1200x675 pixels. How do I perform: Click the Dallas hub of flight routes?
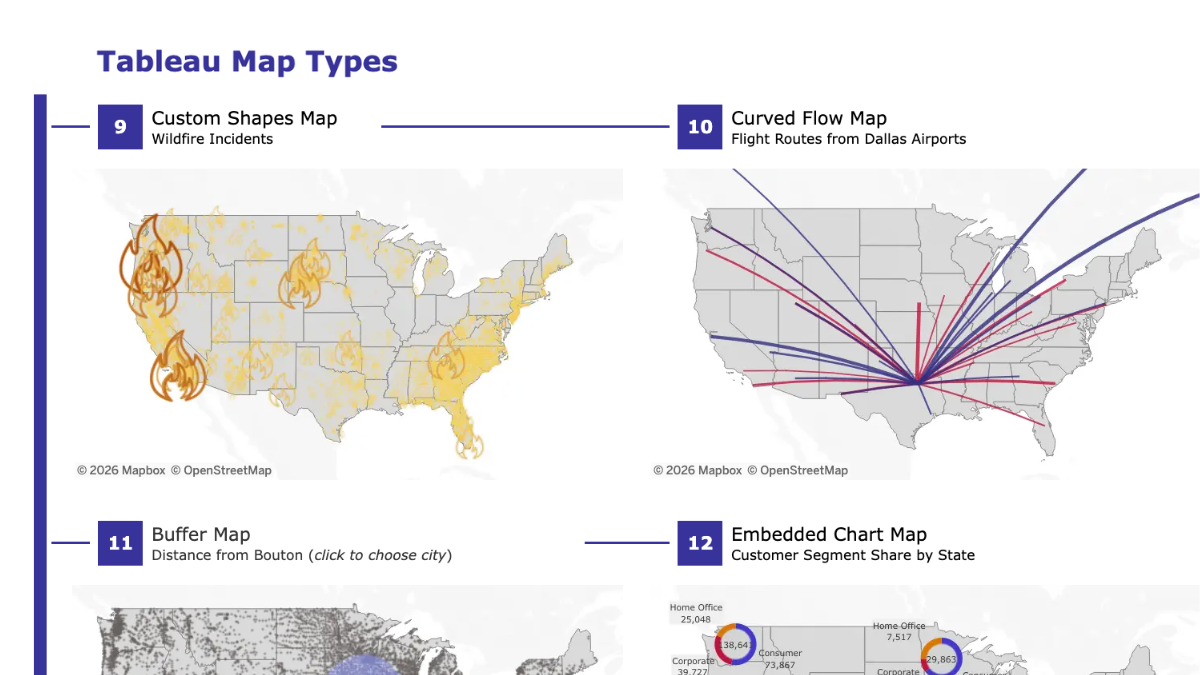[x=917, y=381]
